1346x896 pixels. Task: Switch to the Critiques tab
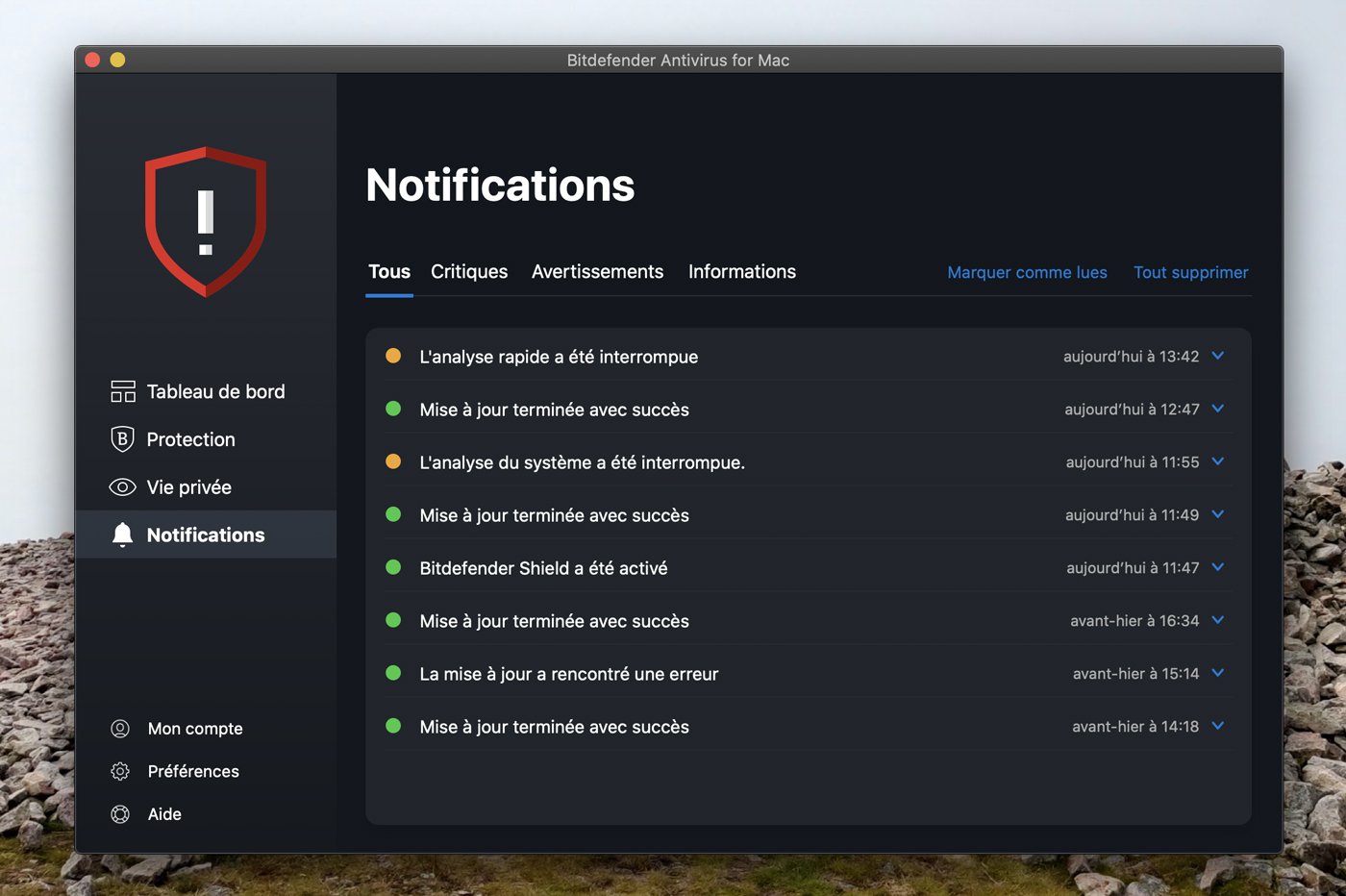pyautogui.click(x=469, y=272)
